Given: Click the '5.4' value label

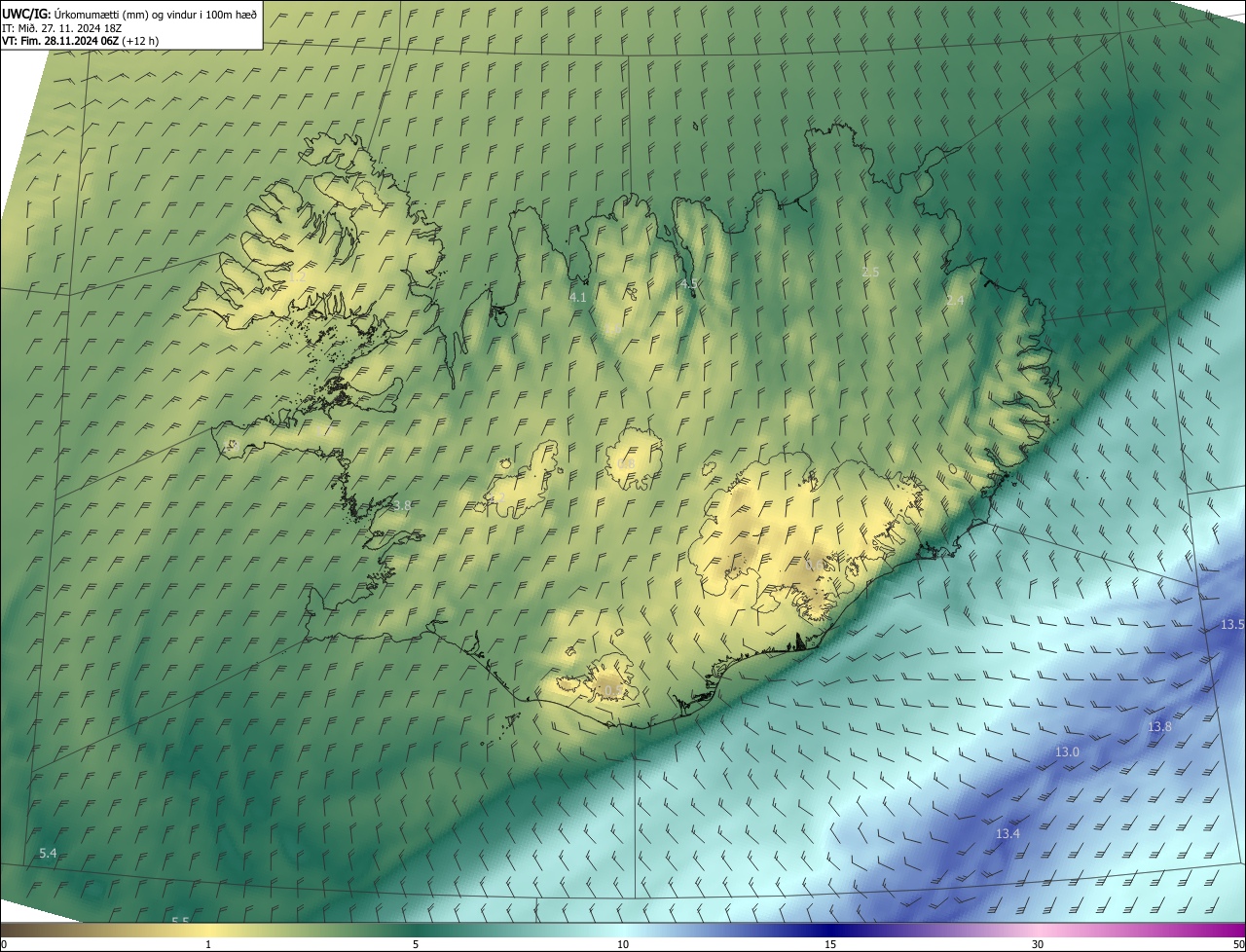Looking at the screenshot, I should click(x=48, y=854).
